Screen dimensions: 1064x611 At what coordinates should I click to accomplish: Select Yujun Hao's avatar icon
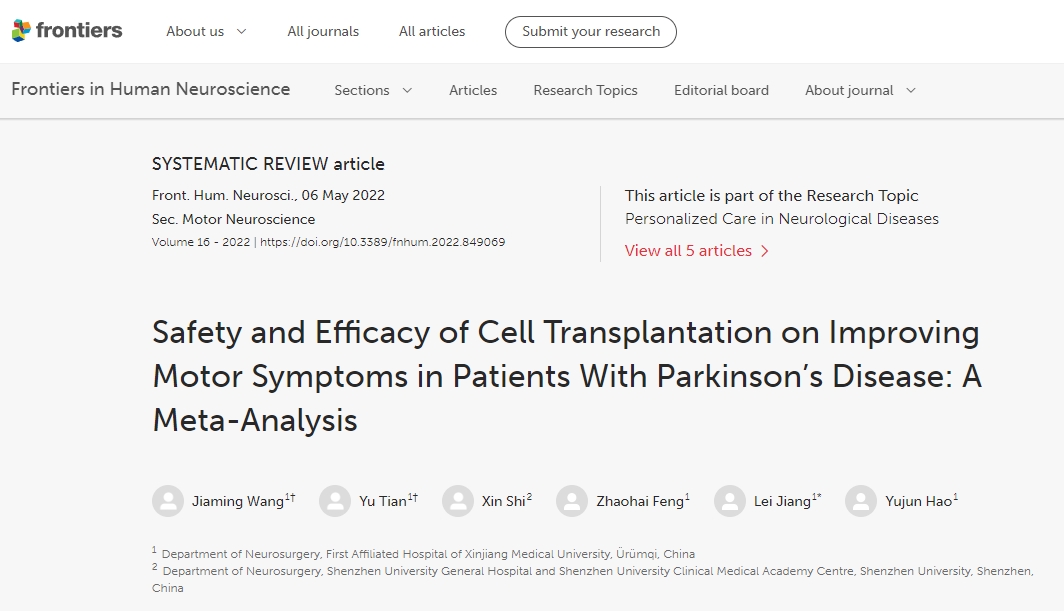(x=861, y=501)
